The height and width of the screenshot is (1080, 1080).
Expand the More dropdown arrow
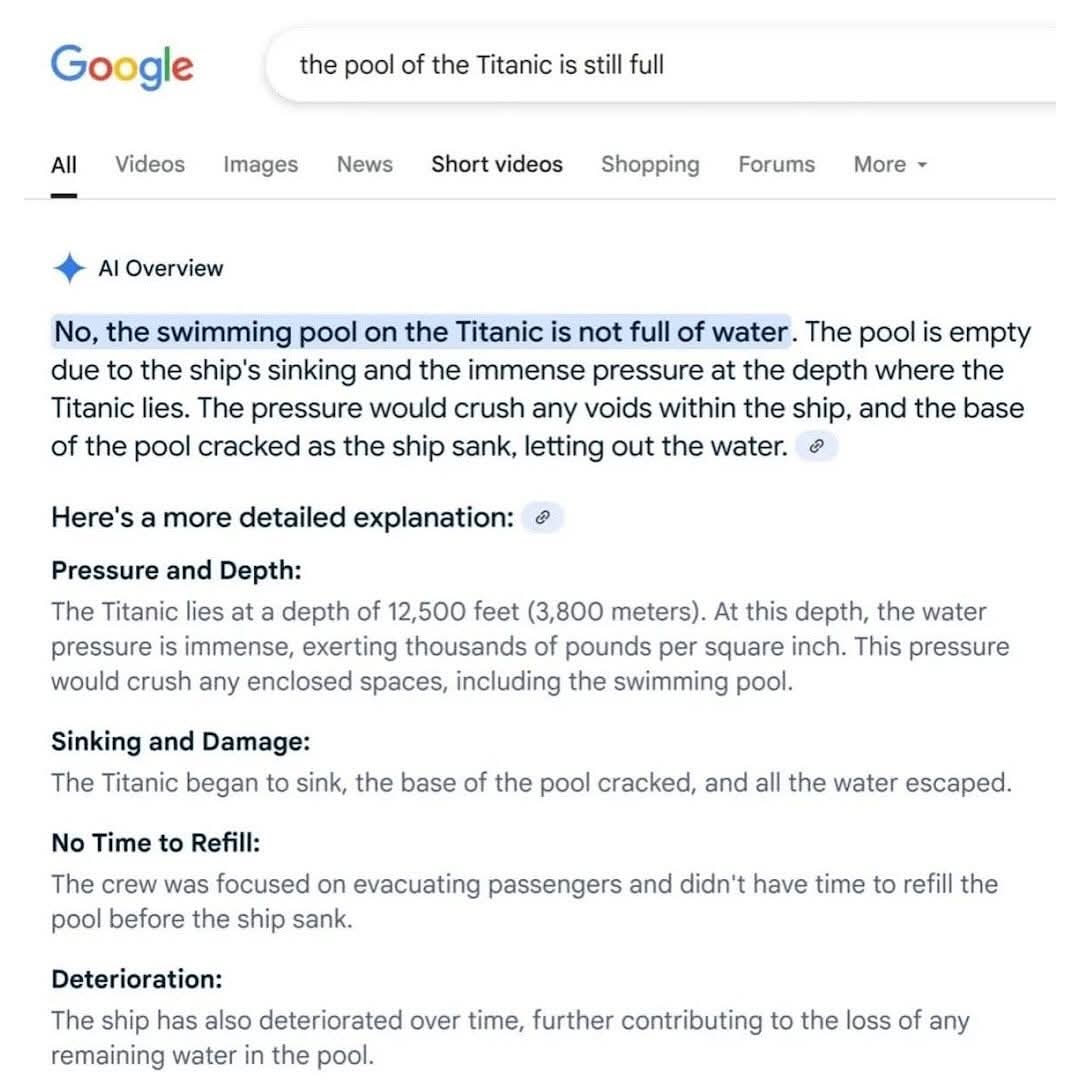(x=922, y=165)
